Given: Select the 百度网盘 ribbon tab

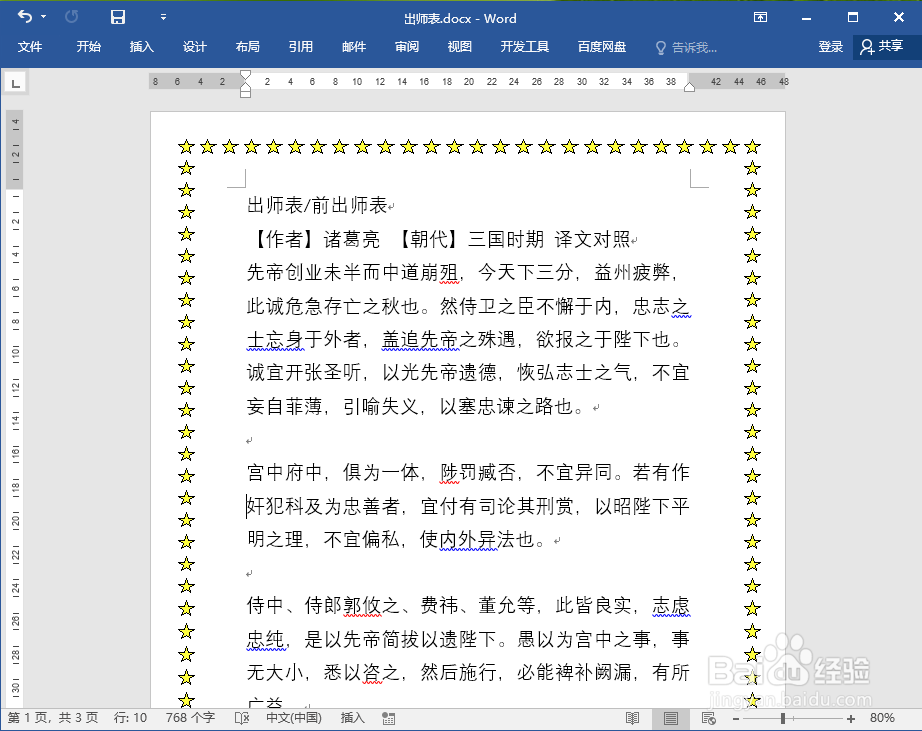Looking at the screenshot, I should click(x=601, y=46).
